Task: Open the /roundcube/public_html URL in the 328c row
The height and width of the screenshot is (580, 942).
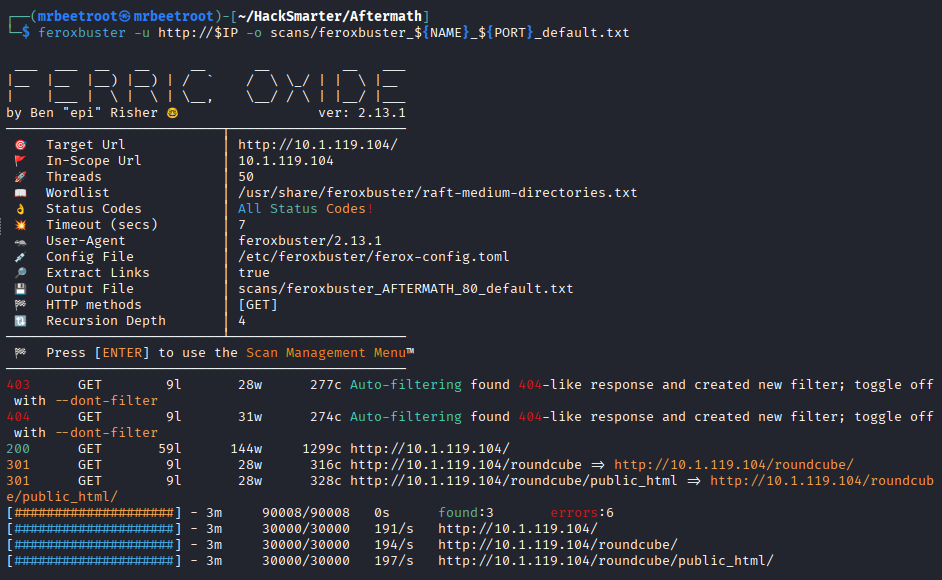Action: 514,481
